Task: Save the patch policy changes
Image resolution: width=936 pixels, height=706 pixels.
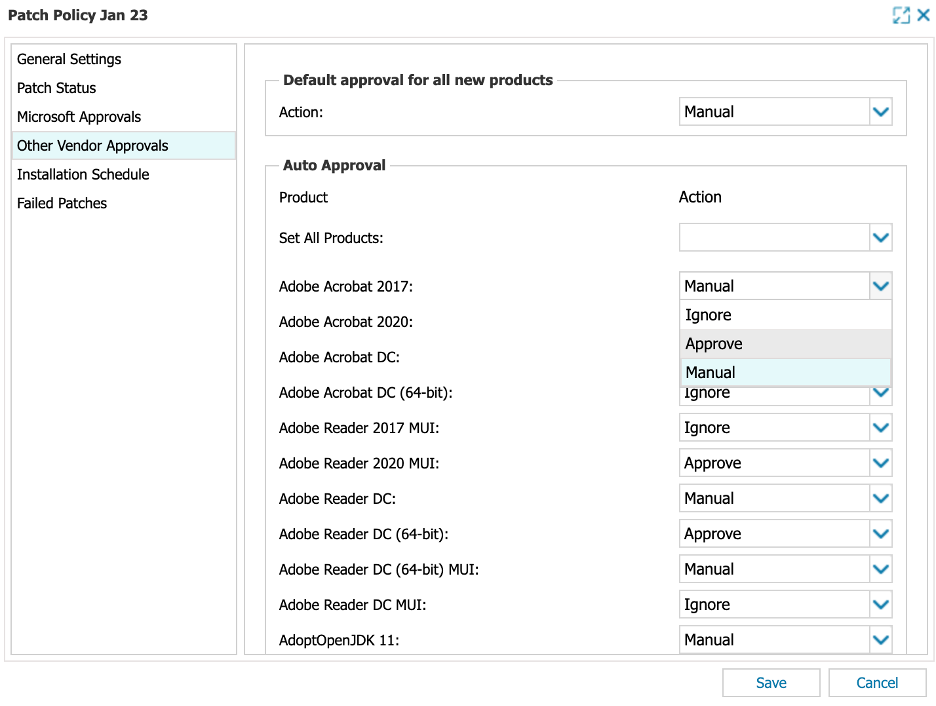Action: (770, 682)
